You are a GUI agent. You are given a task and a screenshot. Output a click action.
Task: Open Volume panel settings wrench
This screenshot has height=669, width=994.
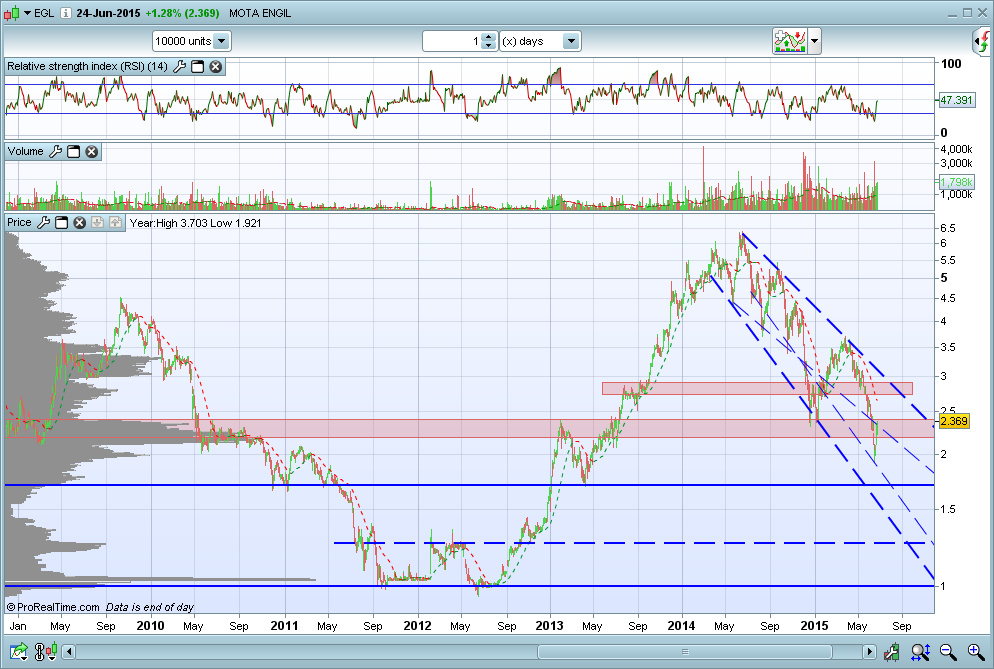[56, 152]
